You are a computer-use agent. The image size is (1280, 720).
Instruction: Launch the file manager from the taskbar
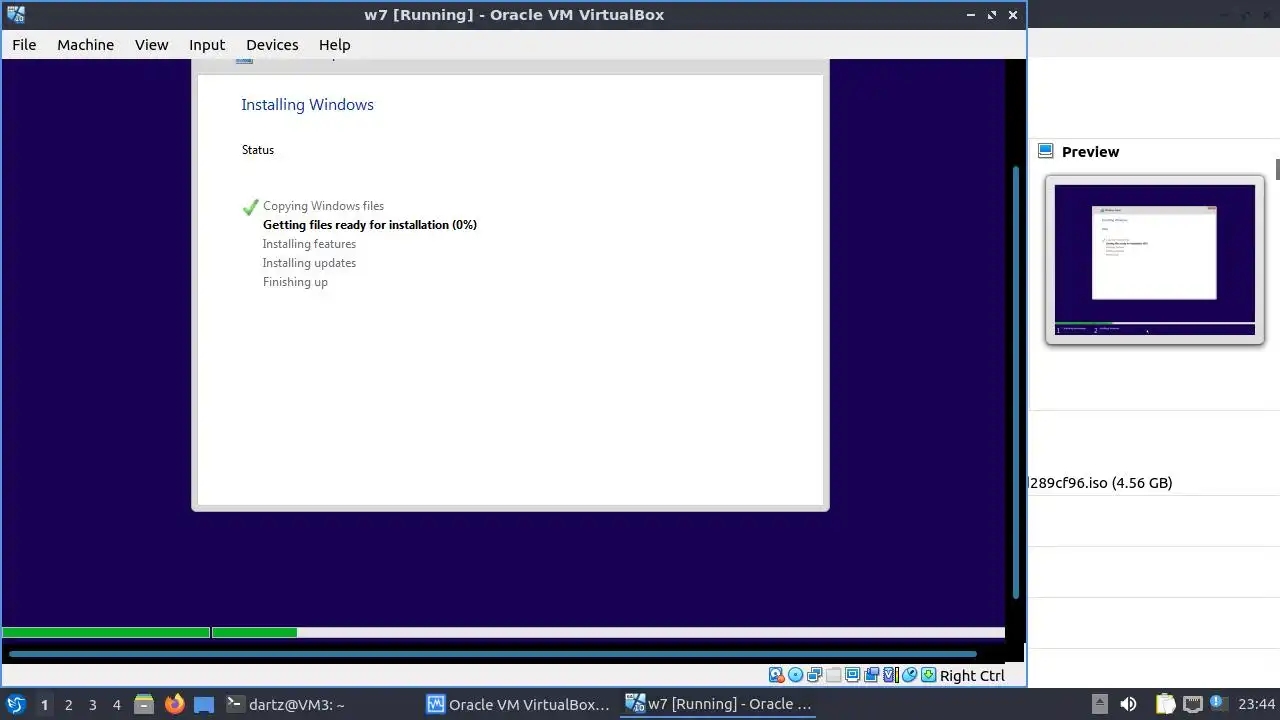click(x=144, y=704)
